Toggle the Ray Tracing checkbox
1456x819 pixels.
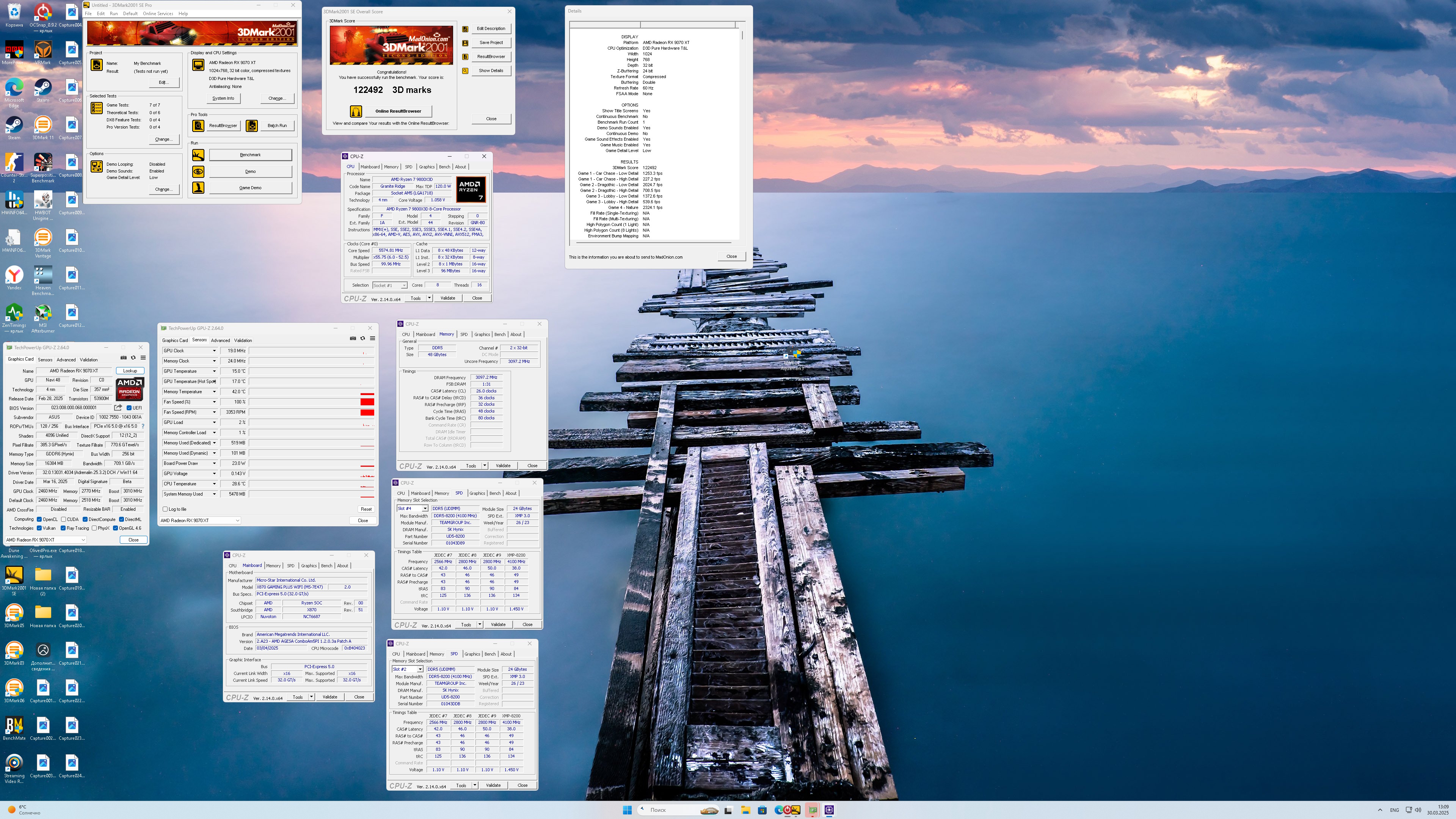(63, 528)
